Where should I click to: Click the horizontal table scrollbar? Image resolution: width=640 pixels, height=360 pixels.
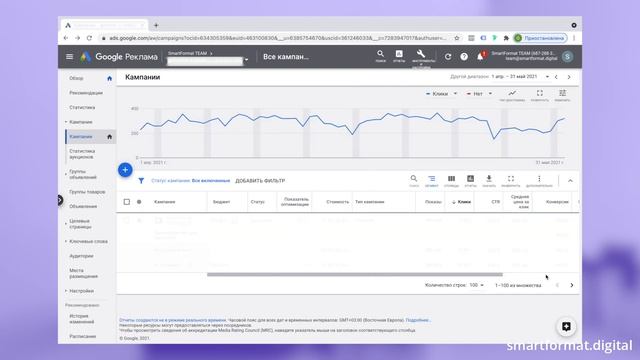pyautogui.click(x=355, y=275)
